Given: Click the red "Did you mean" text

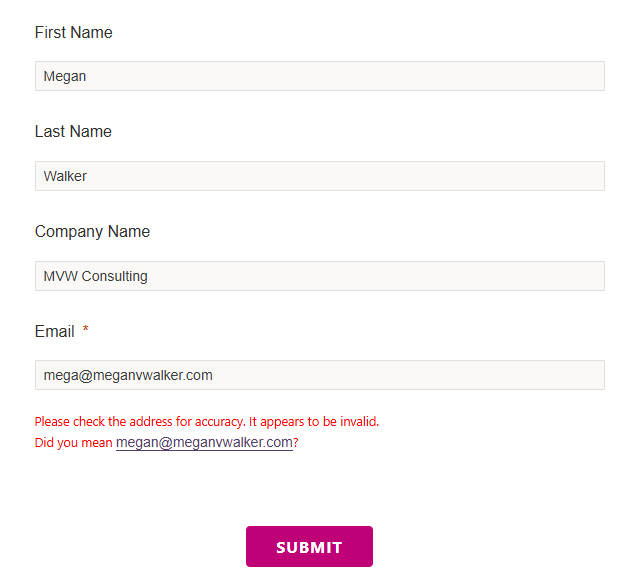Looking at the screenshot, I should tap(73, 443).
